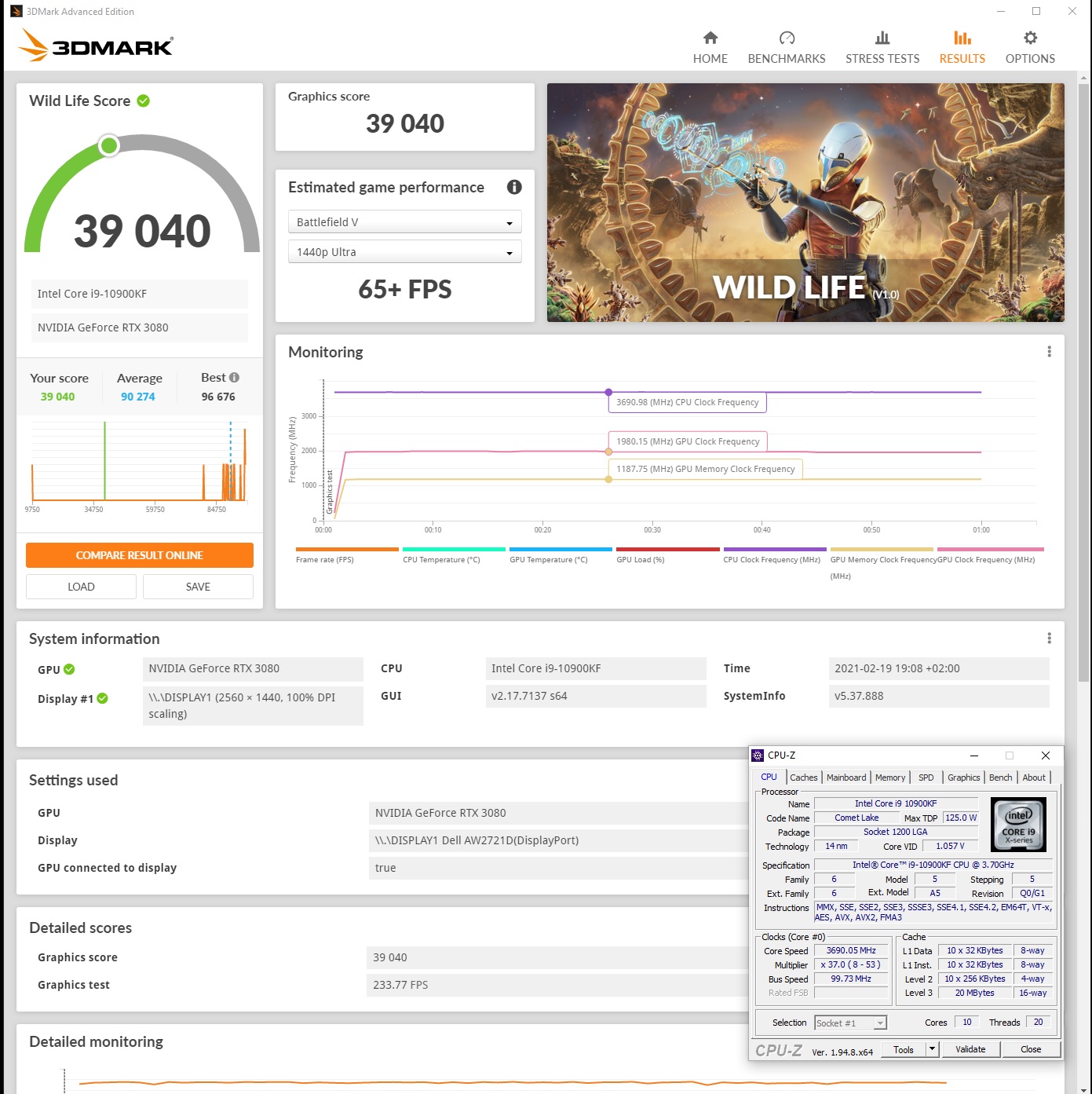
Task: Click the CPU-Z window title icon
Action: (x=758, y=756)
